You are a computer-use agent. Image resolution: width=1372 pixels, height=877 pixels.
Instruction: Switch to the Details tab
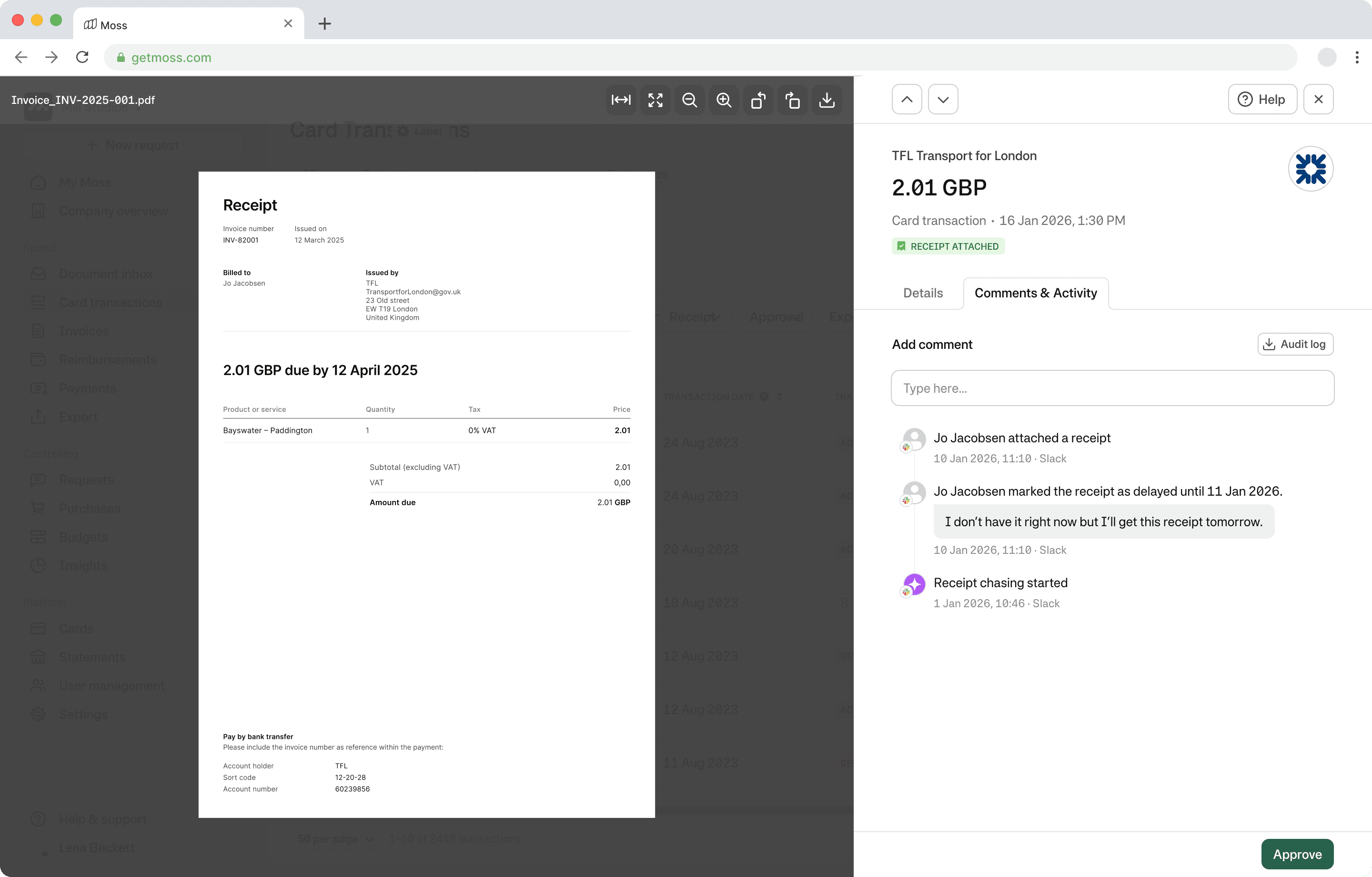922,293
